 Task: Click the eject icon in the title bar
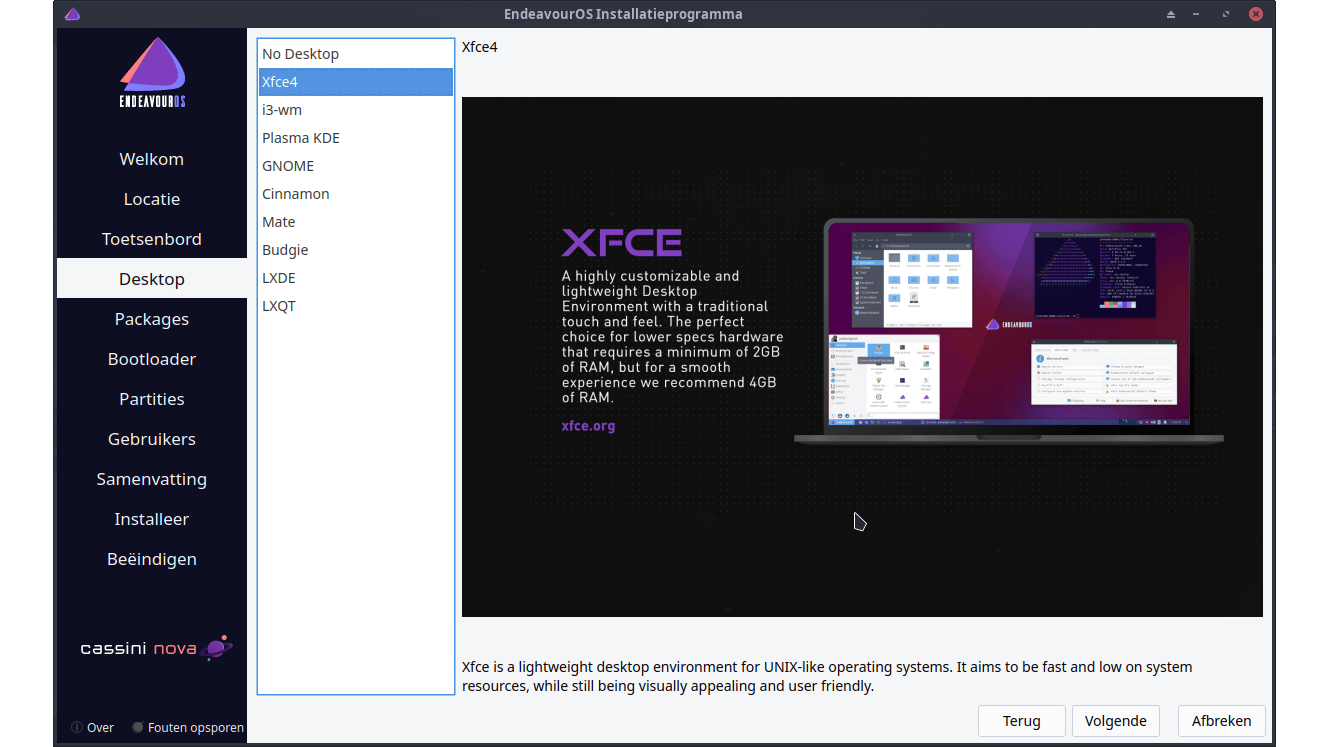pos(1170,14)
